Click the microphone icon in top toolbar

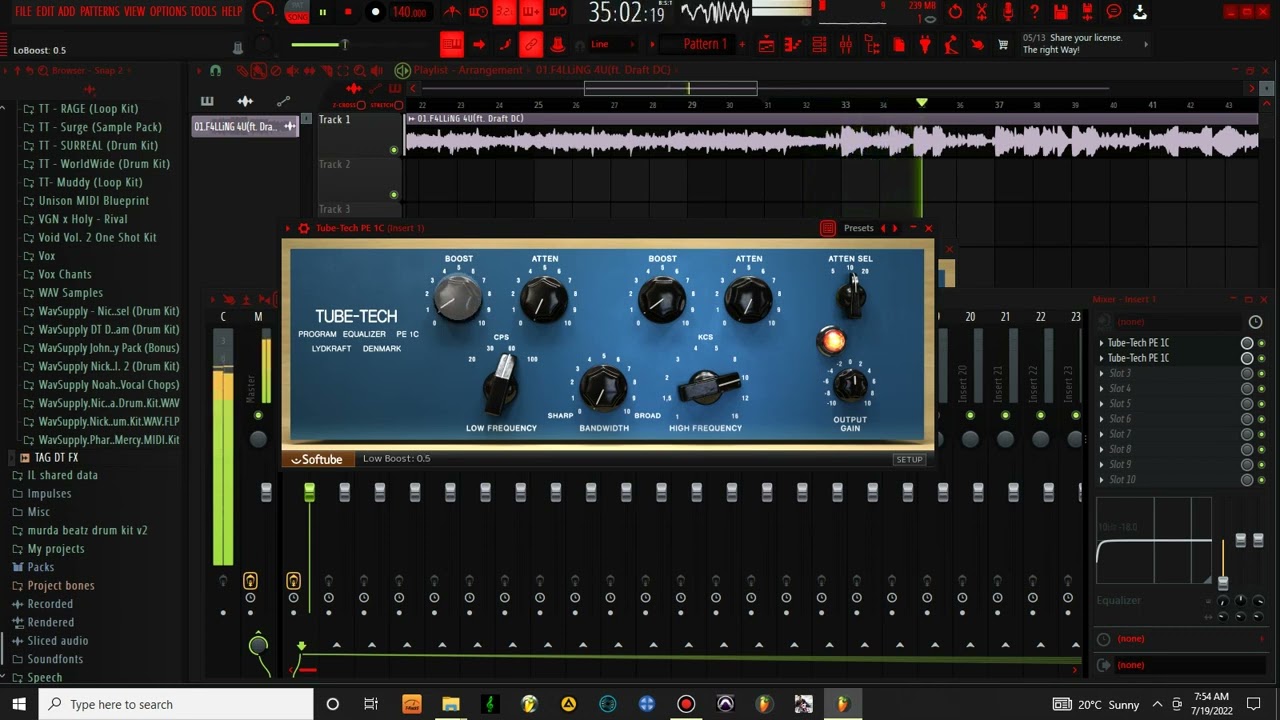pyautogui.click(x=1008, y=12)
